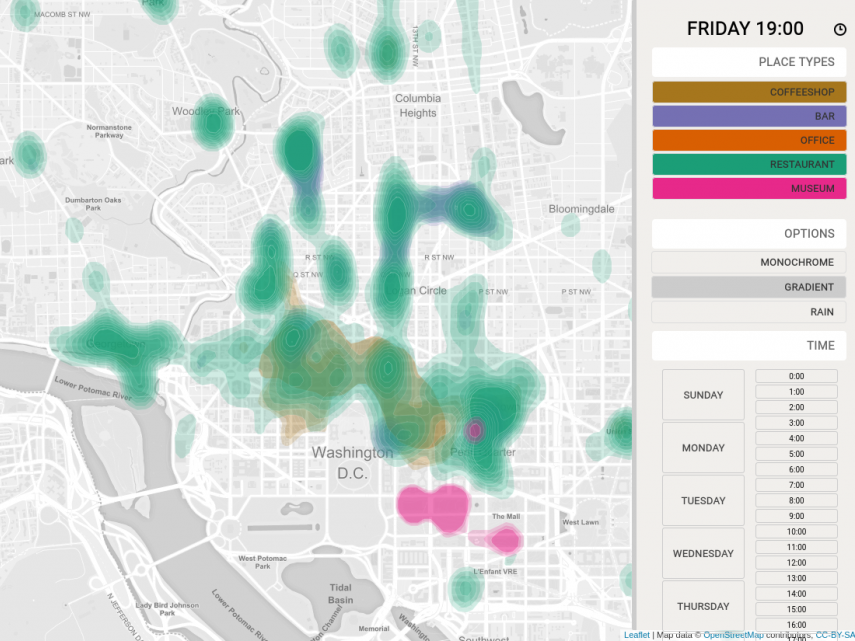Collapse the TIME section header
Screen dimensions: 855x641
749,345
